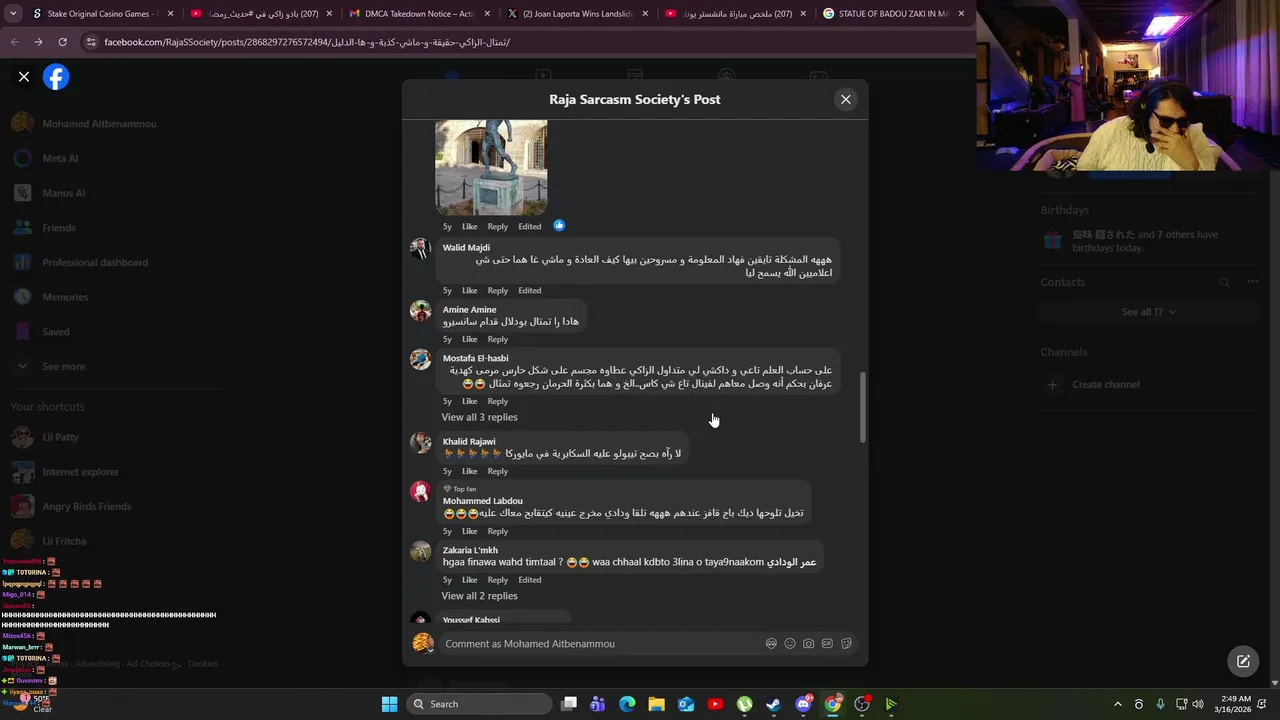
Task: Insert an avatar sticker in the comment box
Action: tap(771, 644)
